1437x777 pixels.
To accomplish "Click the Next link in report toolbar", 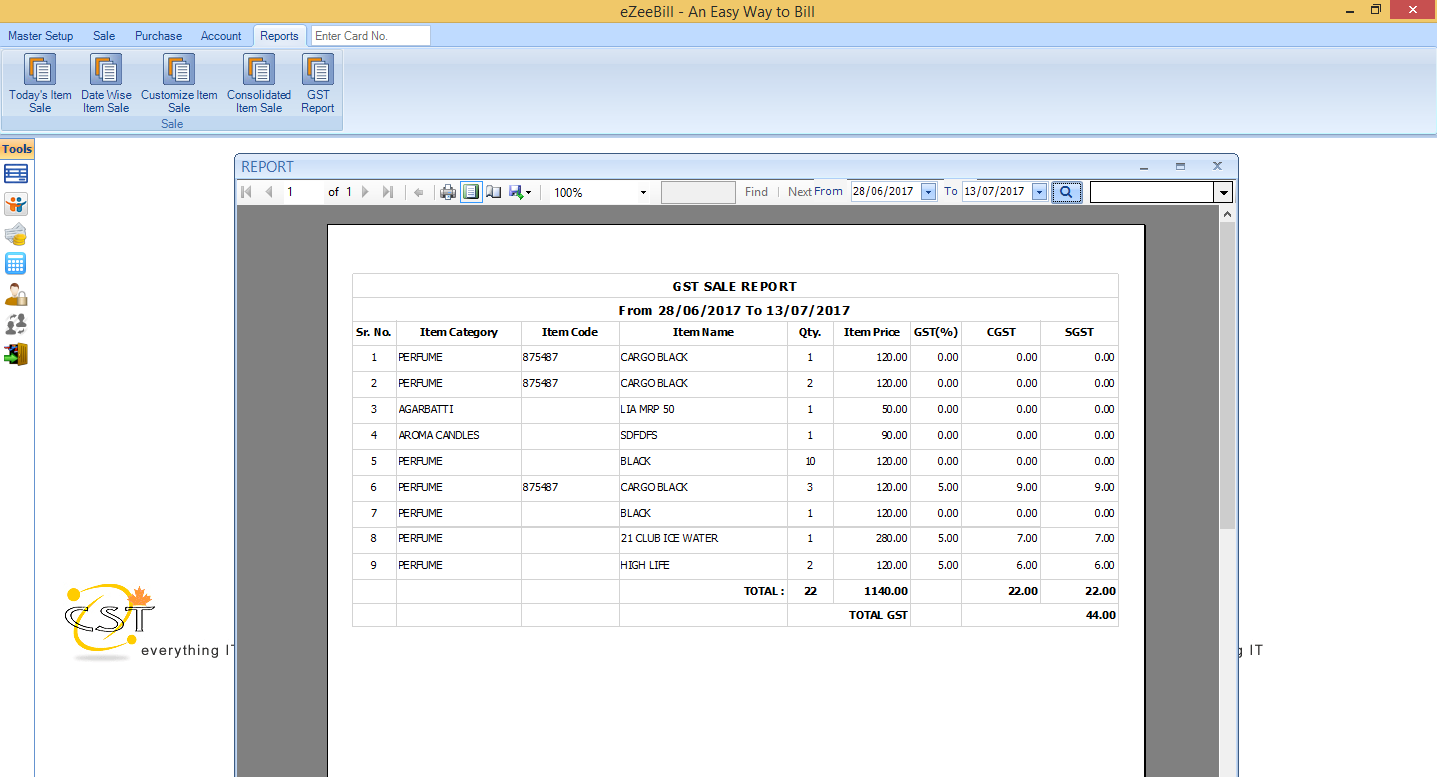I will point(800,192).
